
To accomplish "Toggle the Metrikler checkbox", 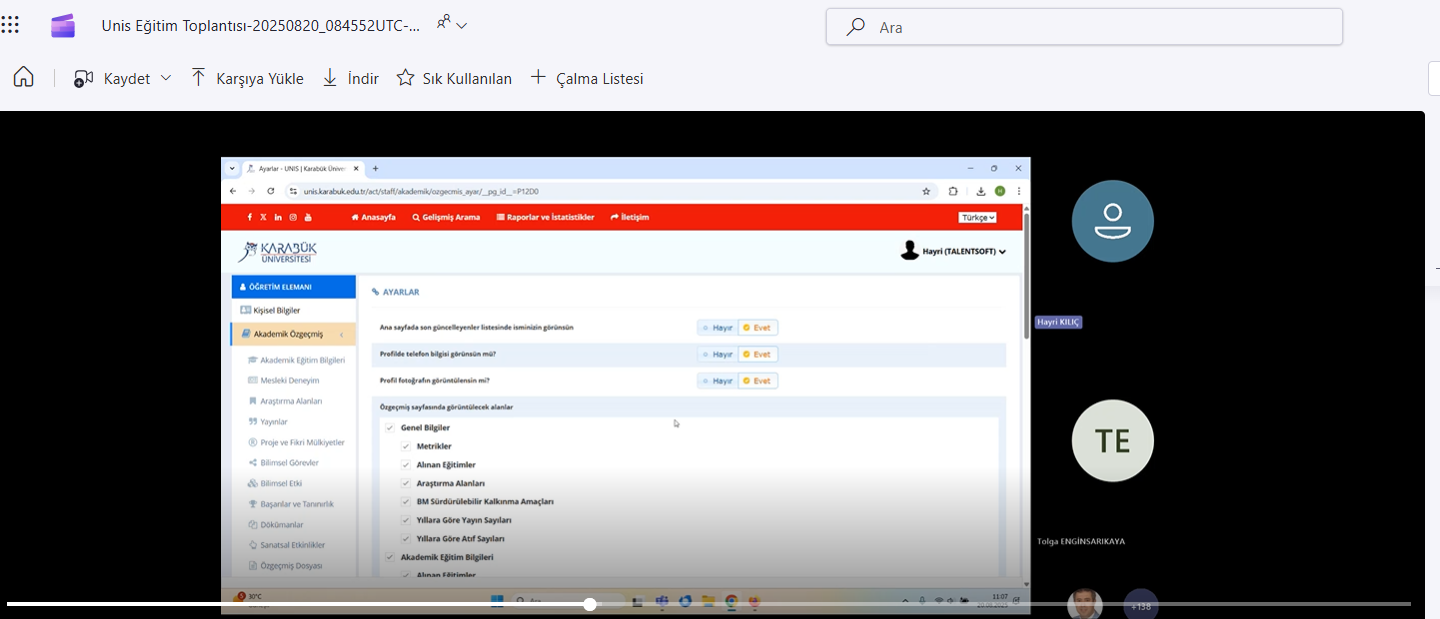I will 406,446.
